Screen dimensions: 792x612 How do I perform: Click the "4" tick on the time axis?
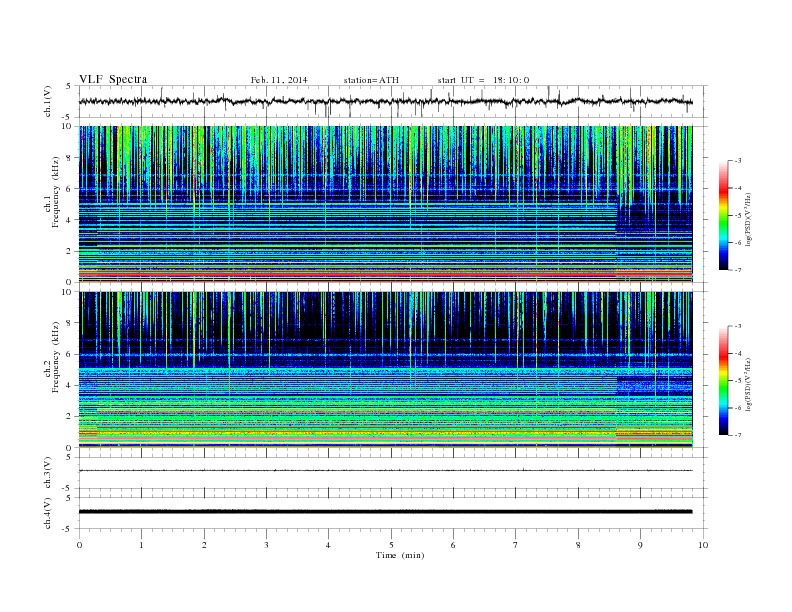tap(328, 545)
